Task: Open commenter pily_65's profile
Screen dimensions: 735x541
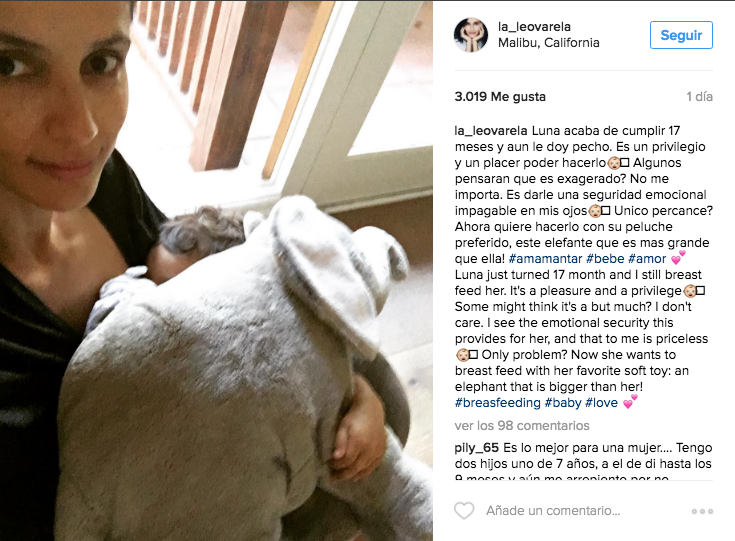Action: (x=477, y=448)
